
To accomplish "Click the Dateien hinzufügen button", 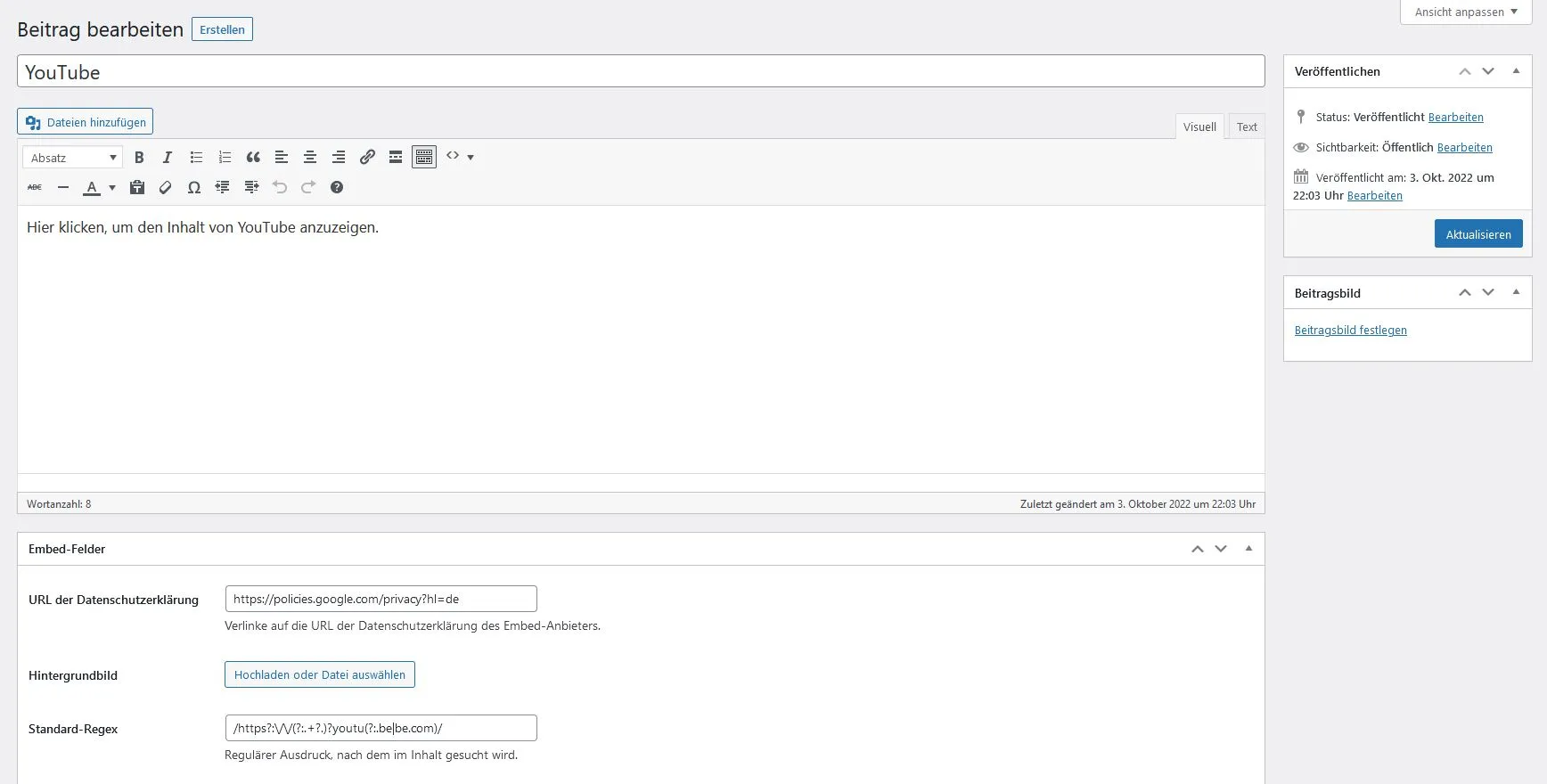I will coord(86,122).
